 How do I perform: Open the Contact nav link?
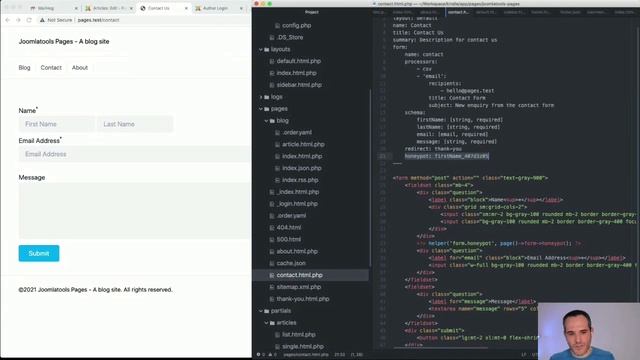pyautogui.click(x=51, y=68)
